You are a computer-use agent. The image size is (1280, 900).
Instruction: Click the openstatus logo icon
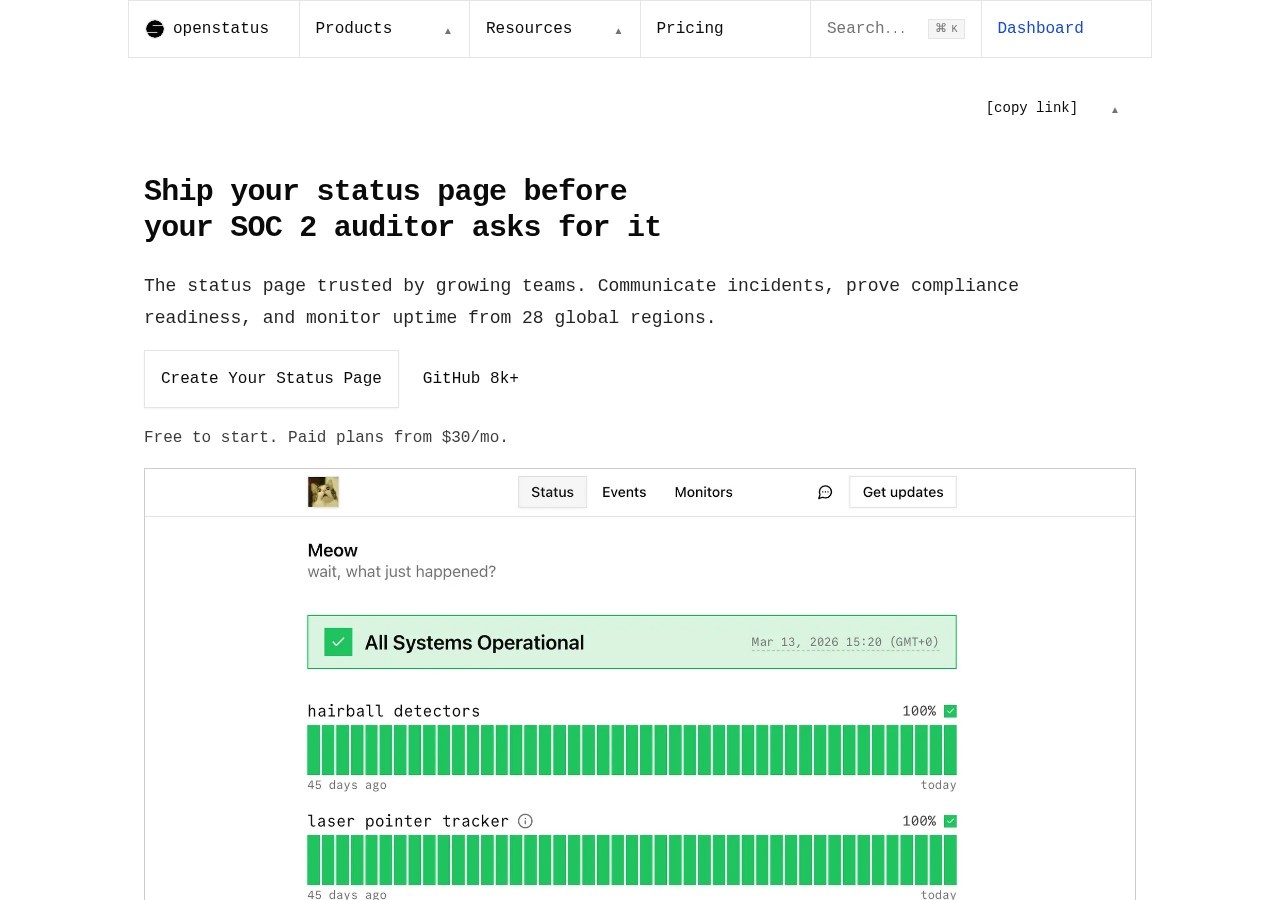155,29
